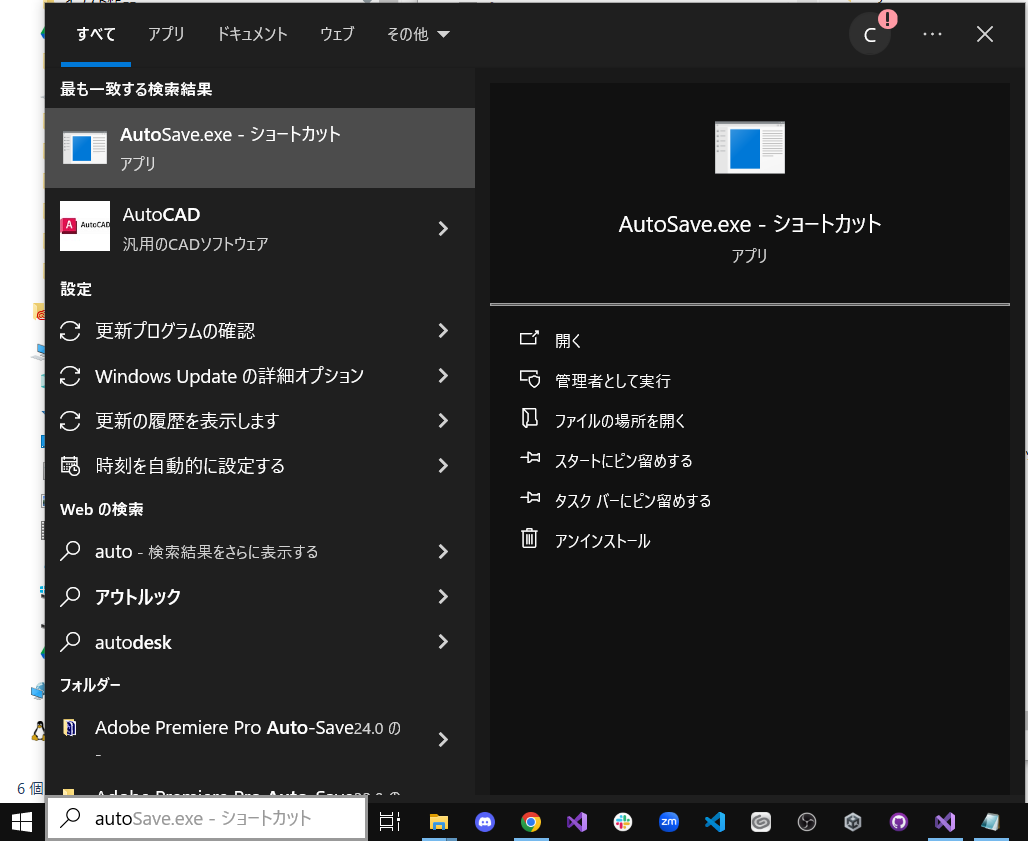Click the AutoCAD app icon

pos(85,226)
